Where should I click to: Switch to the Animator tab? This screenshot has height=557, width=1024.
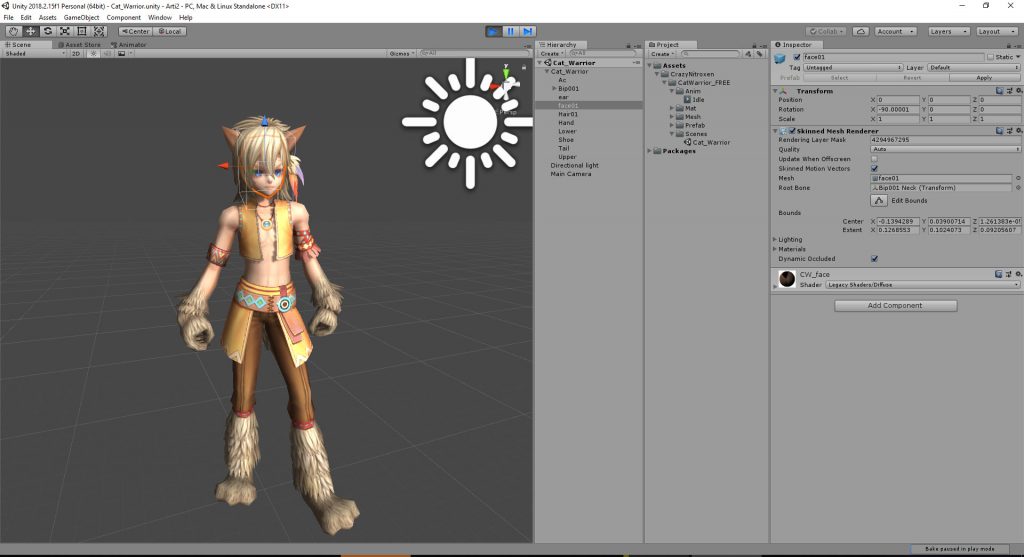click(x=129, y=45)
